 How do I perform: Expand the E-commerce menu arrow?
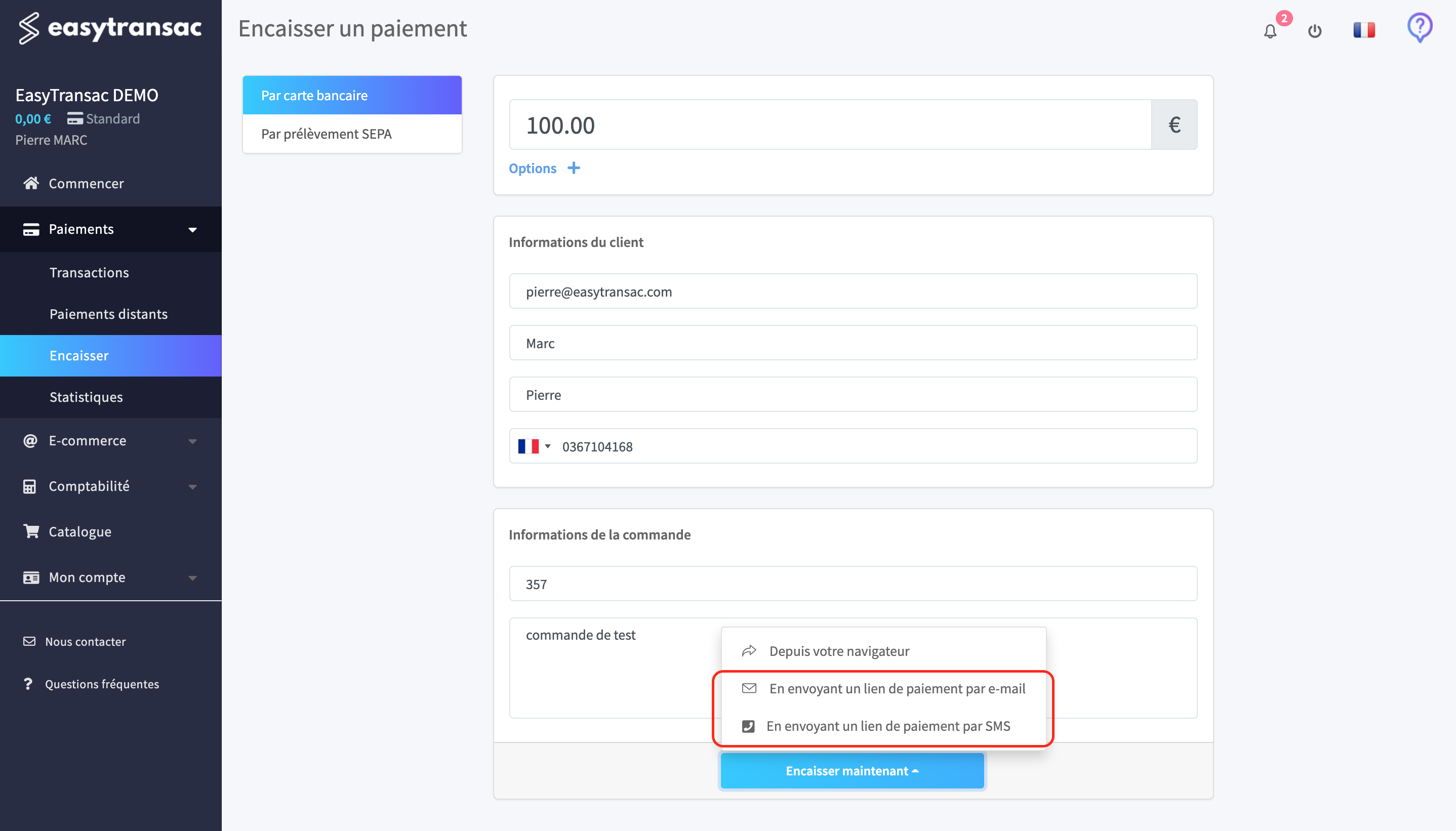(192, 441)
